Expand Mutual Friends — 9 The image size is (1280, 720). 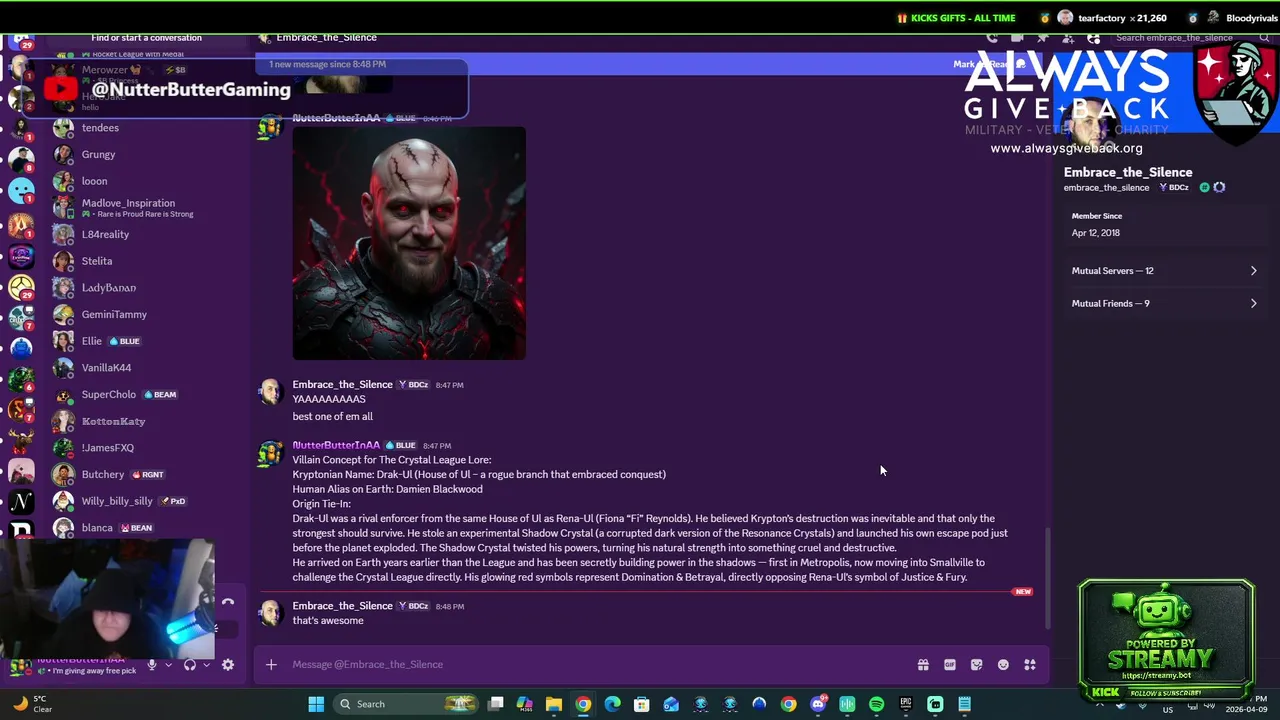[x=1164, y=304]
